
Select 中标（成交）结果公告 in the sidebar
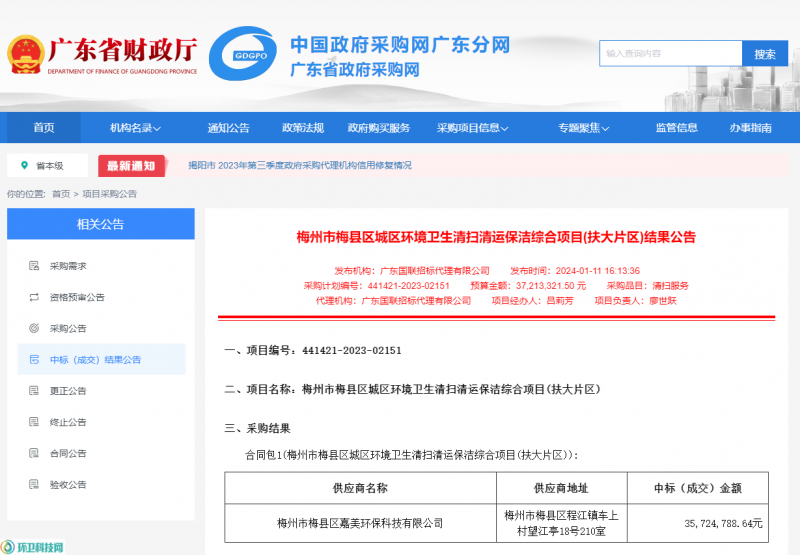tap(95, 360)
